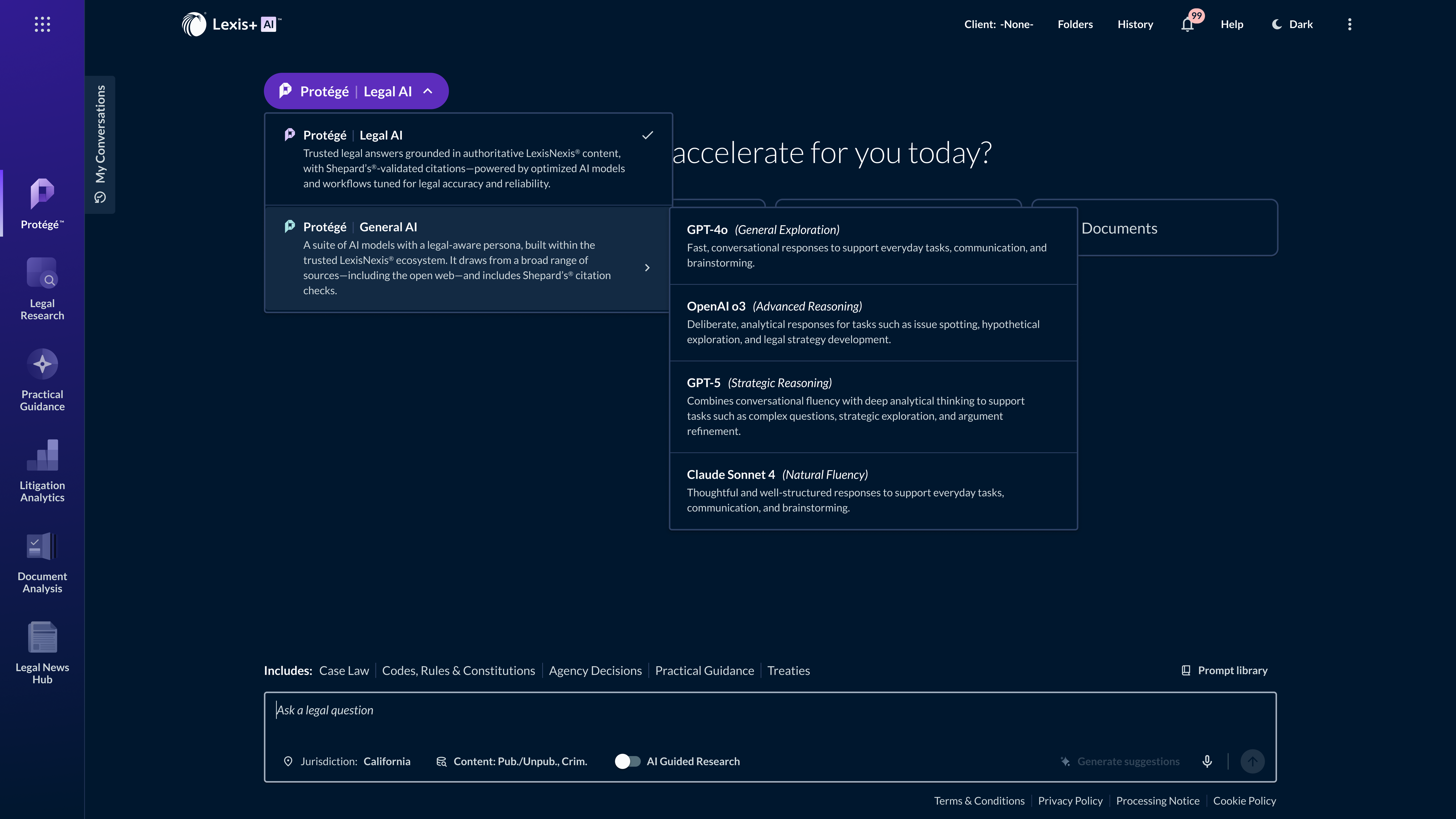Open the app launcher grid icon

coord(42,24)
